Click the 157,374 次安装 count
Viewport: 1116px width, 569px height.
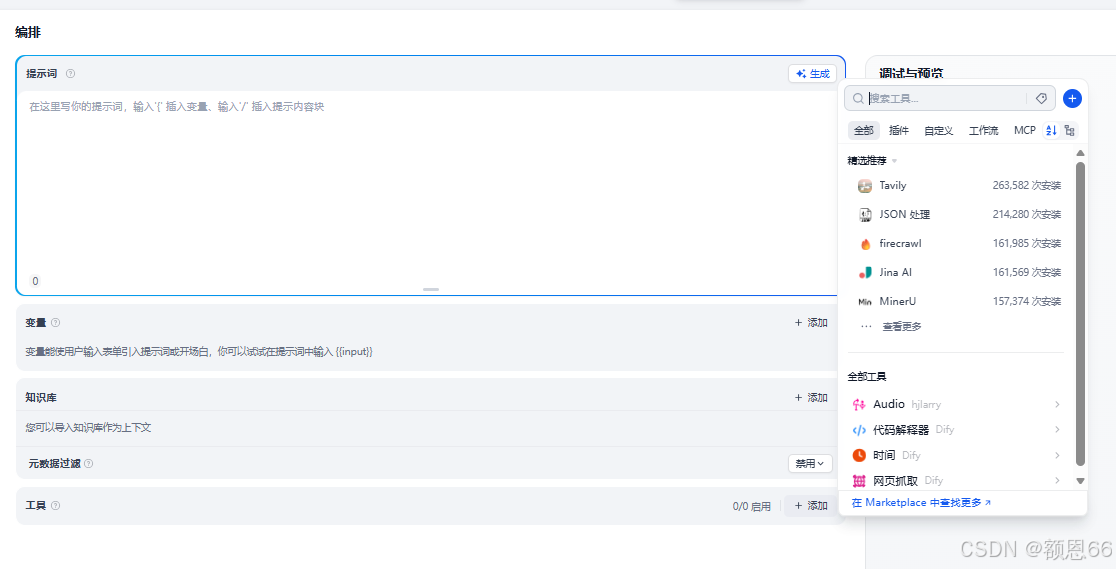tap(1027, 301)
